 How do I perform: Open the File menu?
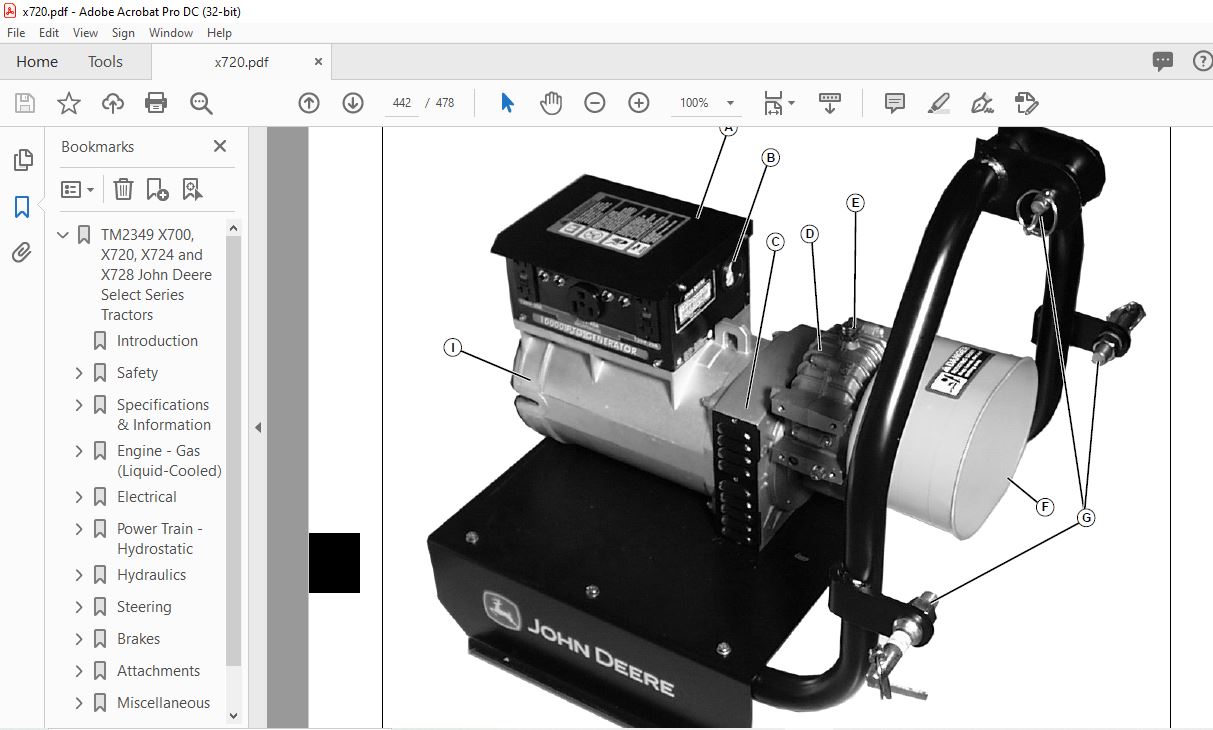click(16, 33)
